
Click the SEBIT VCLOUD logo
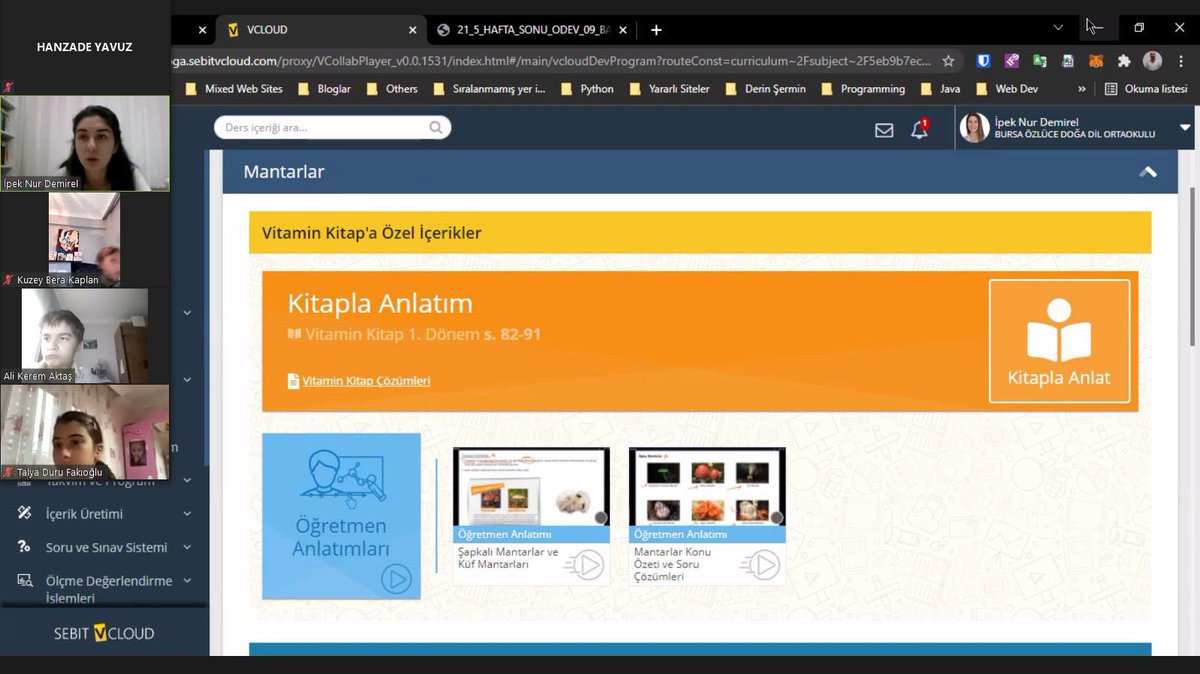[104, 633]
